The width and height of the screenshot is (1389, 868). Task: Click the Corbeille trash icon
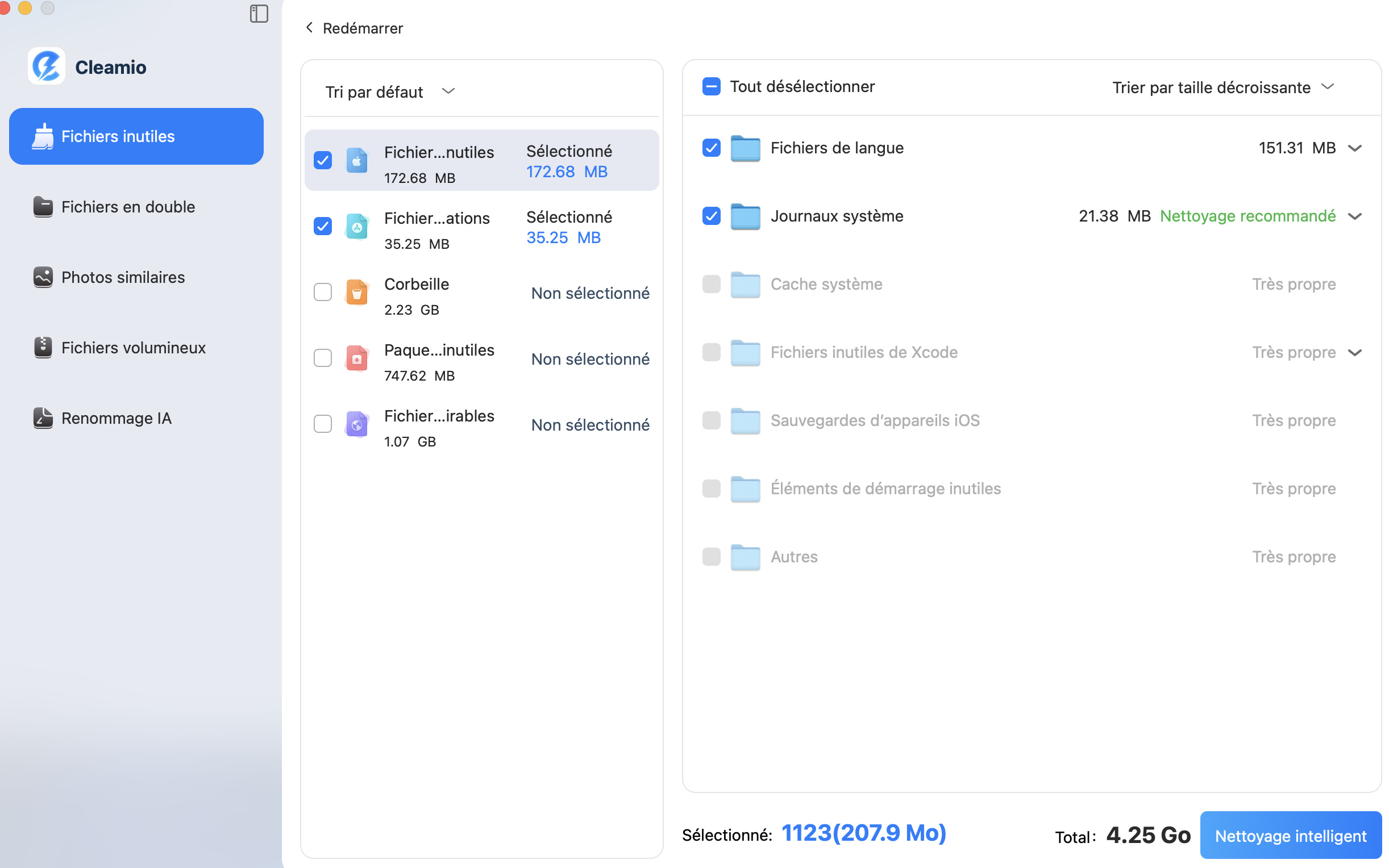coord(357,292)
